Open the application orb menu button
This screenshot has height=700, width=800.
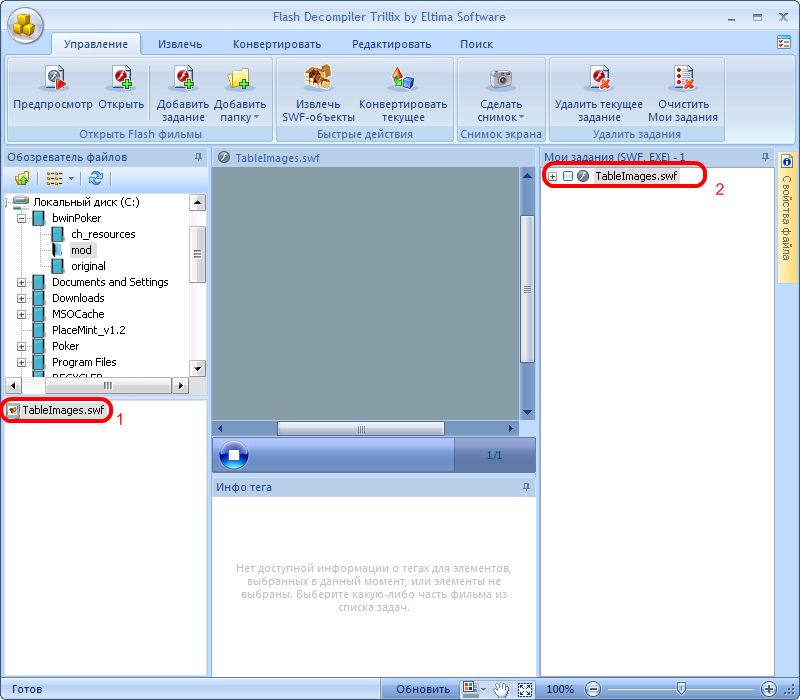[25, 24]
